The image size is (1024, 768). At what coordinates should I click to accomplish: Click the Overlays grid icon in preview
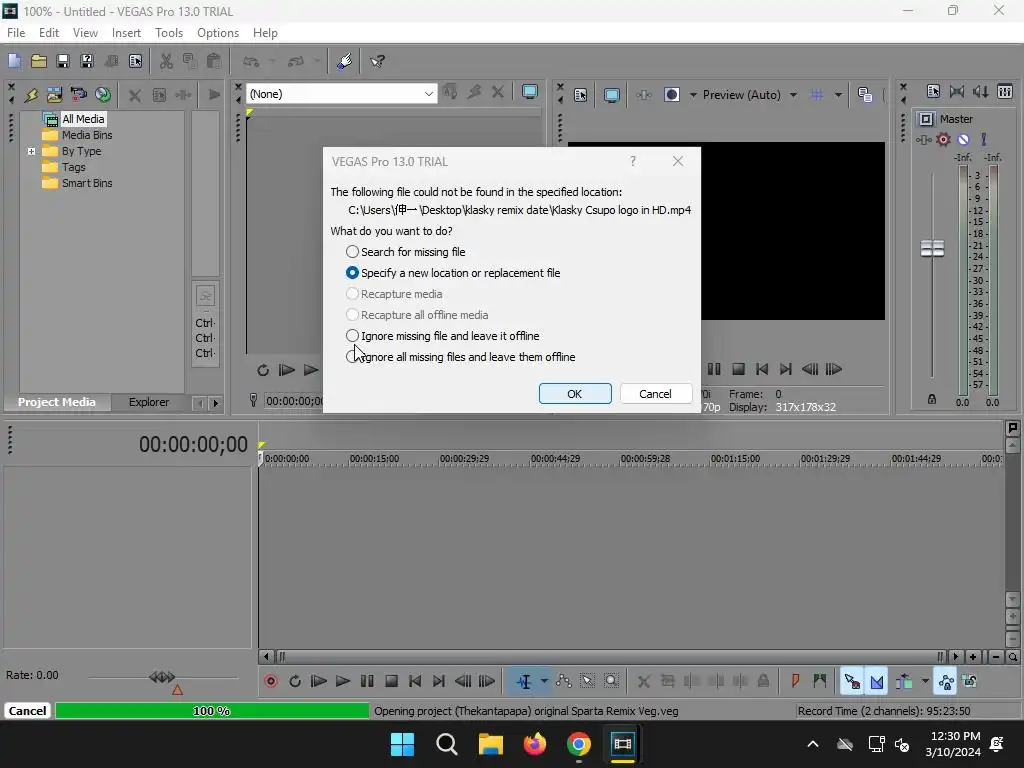(816, 95)
